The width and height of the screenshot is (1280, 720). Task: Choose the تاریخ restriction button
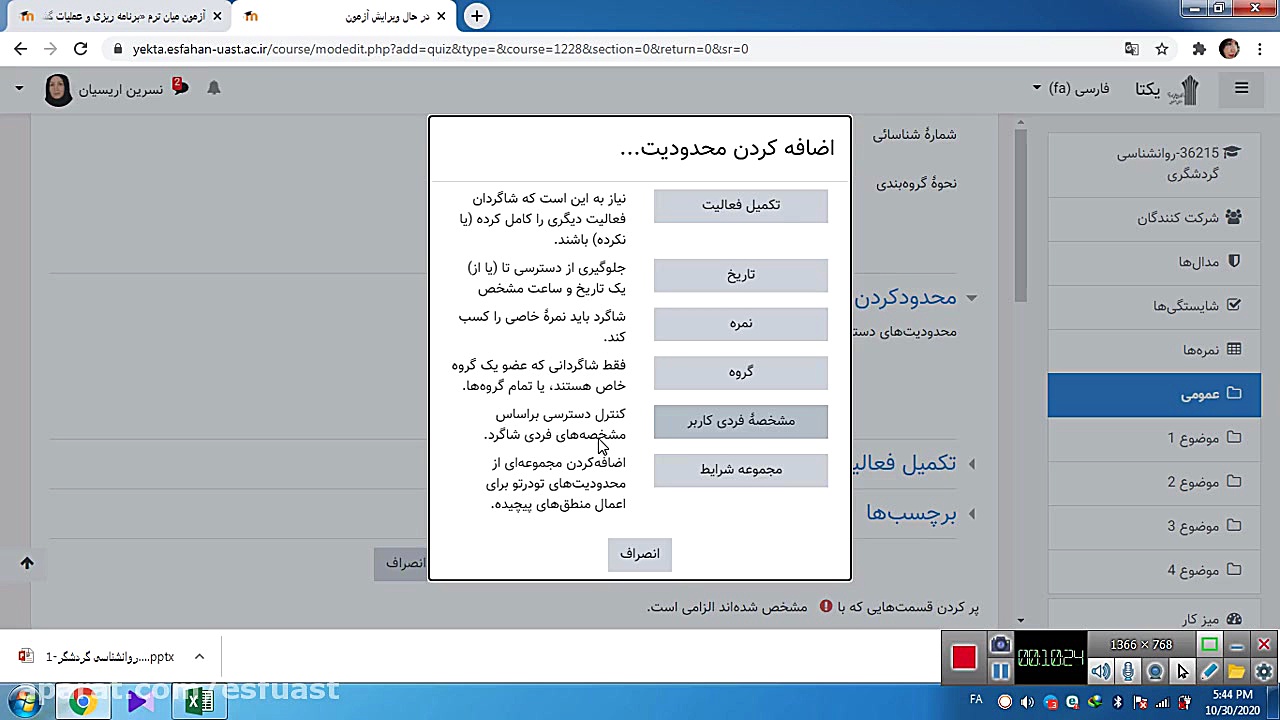[741, 275]
